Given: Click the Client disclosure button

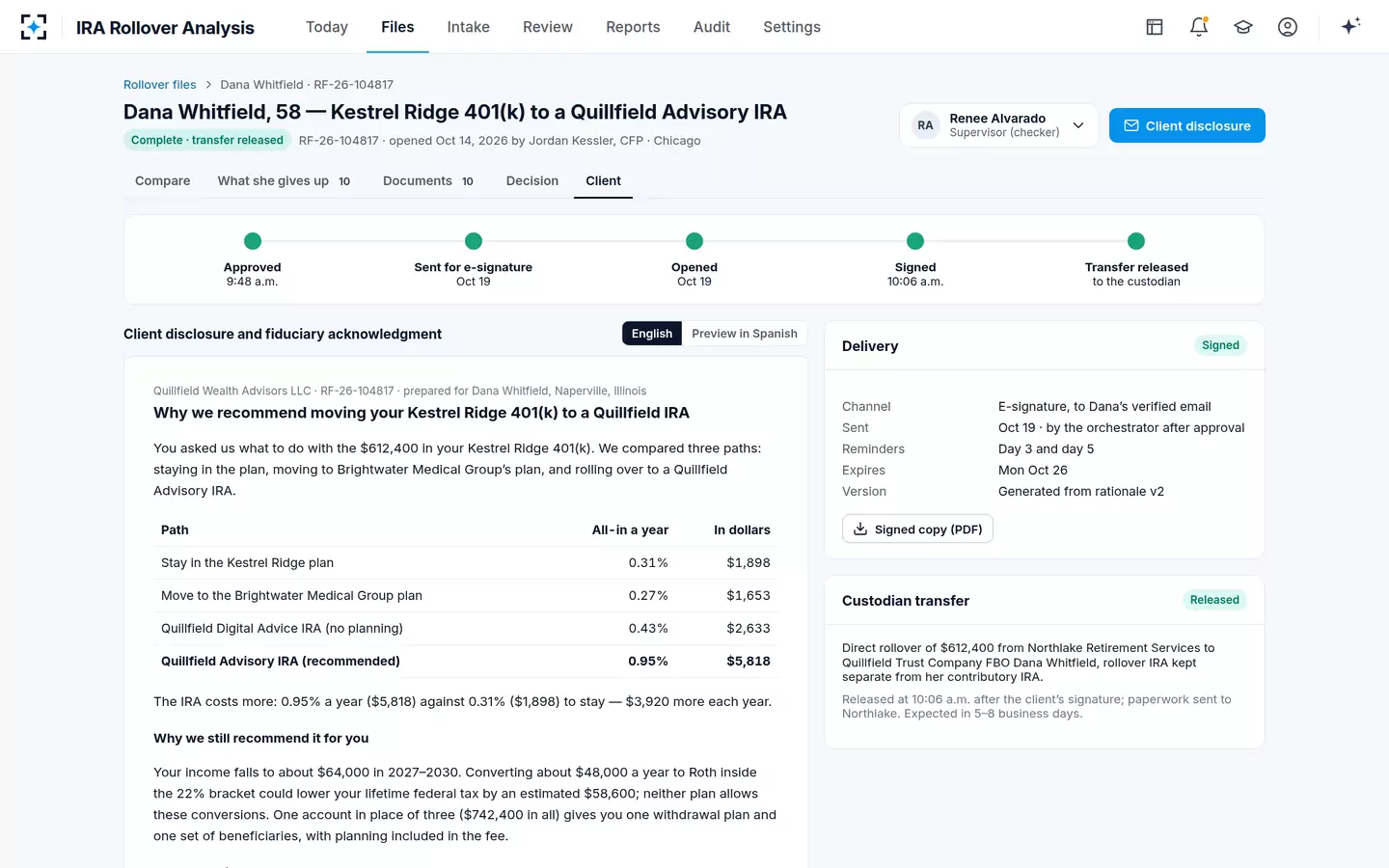Looking at the screenshot, I should click(x=1187, y=125).
